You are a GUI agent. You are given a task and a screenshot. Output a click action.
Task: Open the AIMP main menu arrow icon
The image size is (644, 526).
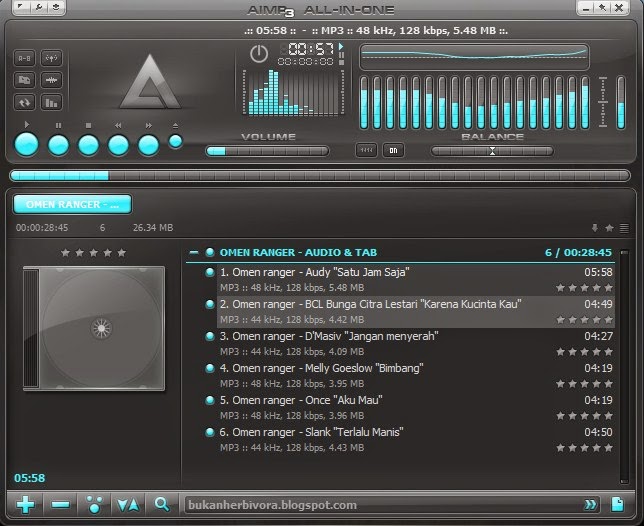click(21, 7)
